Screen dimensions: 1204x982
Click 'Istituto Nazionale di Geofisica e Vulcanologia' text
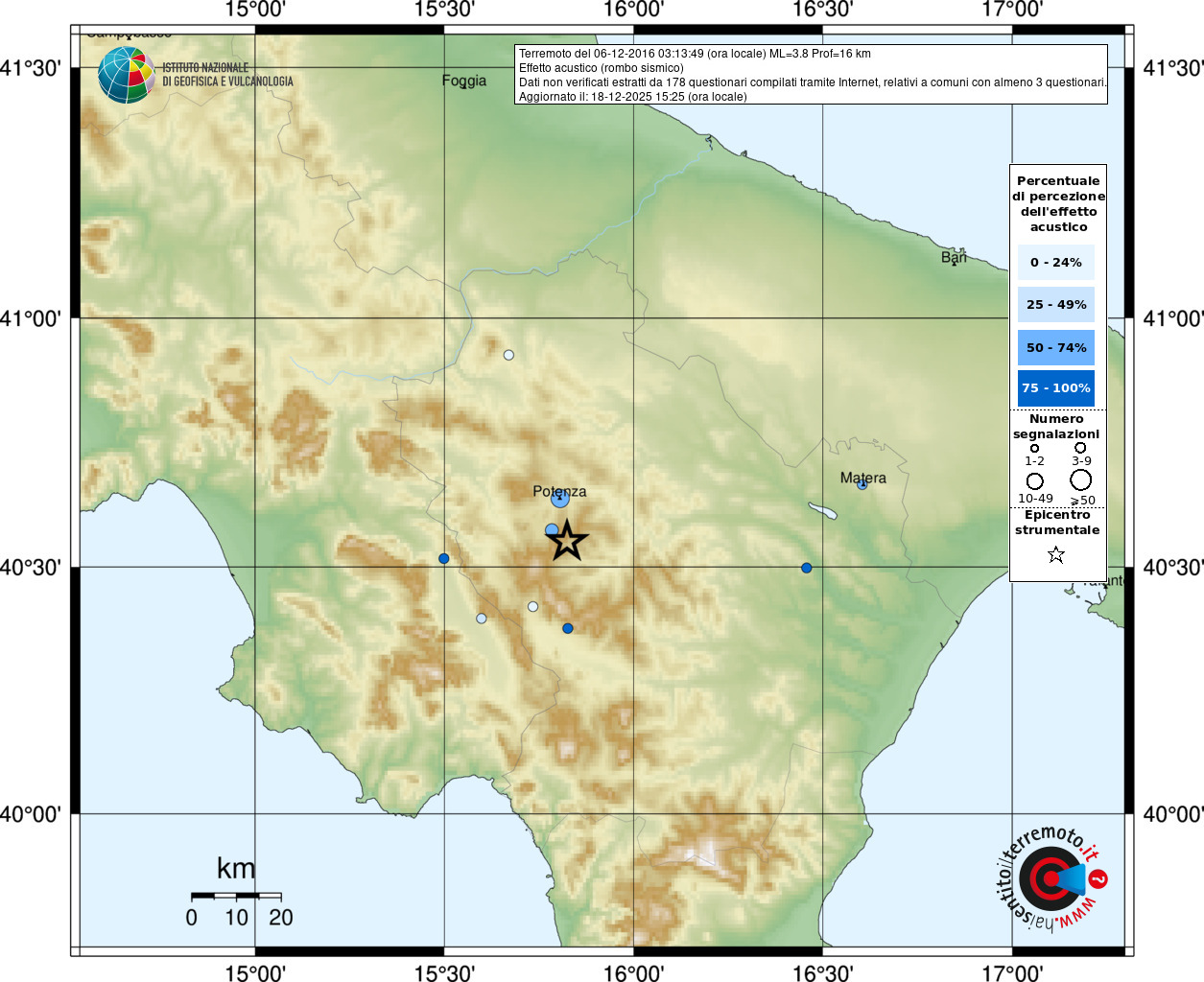227,75
